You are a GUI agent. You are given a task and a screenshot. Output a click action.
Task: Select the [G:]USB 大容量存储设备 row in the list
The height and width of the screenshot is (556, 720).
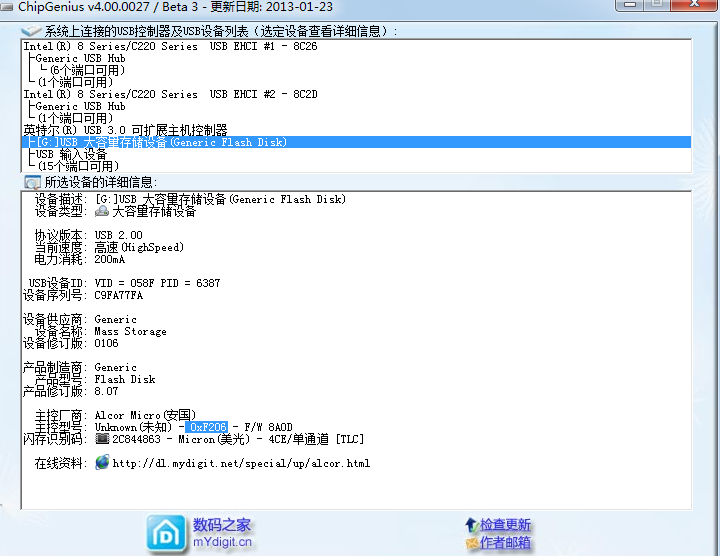pyautogui.click(x=356, y=142)
